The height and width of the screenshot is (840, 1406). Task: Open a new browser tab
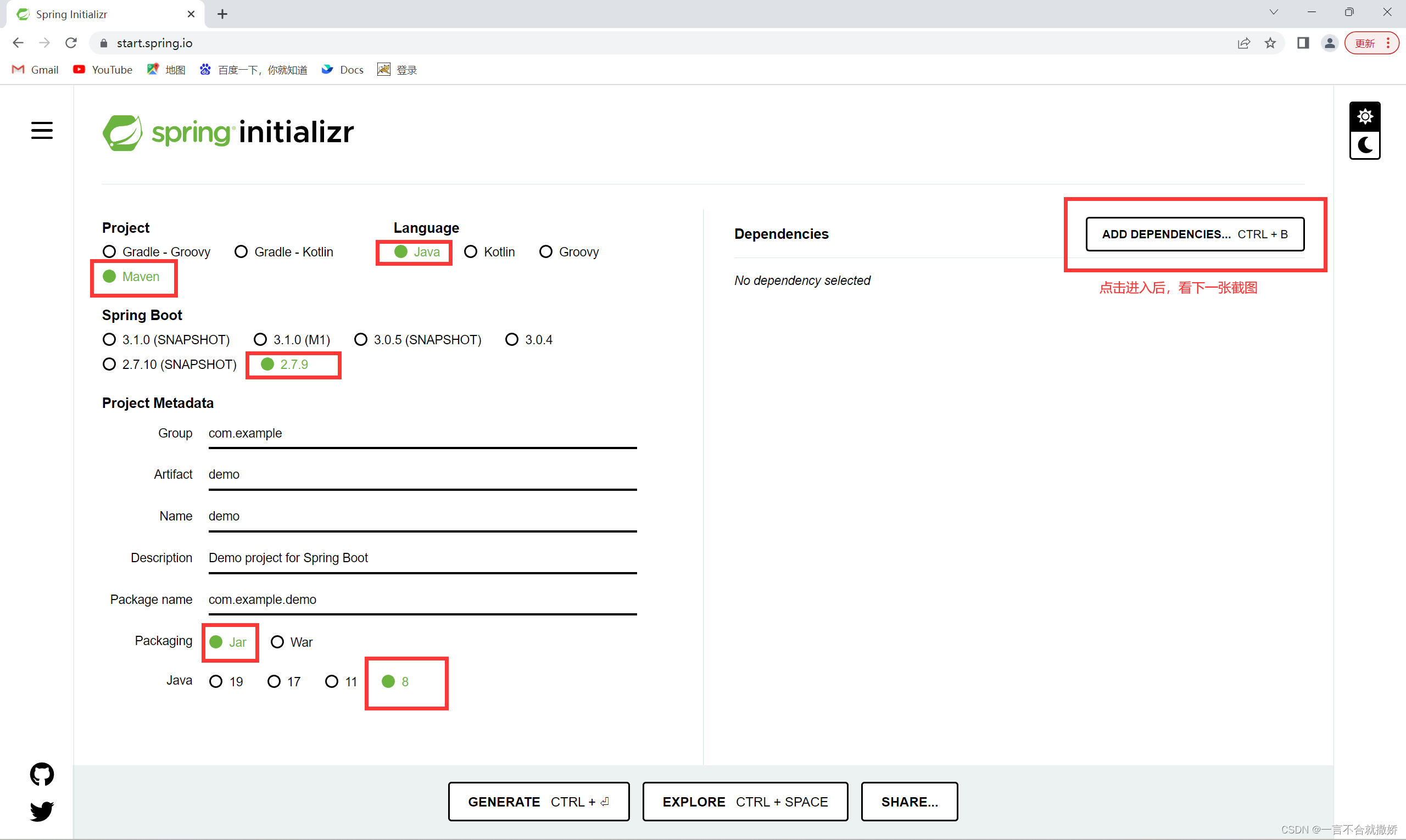(x=222, y=14)
